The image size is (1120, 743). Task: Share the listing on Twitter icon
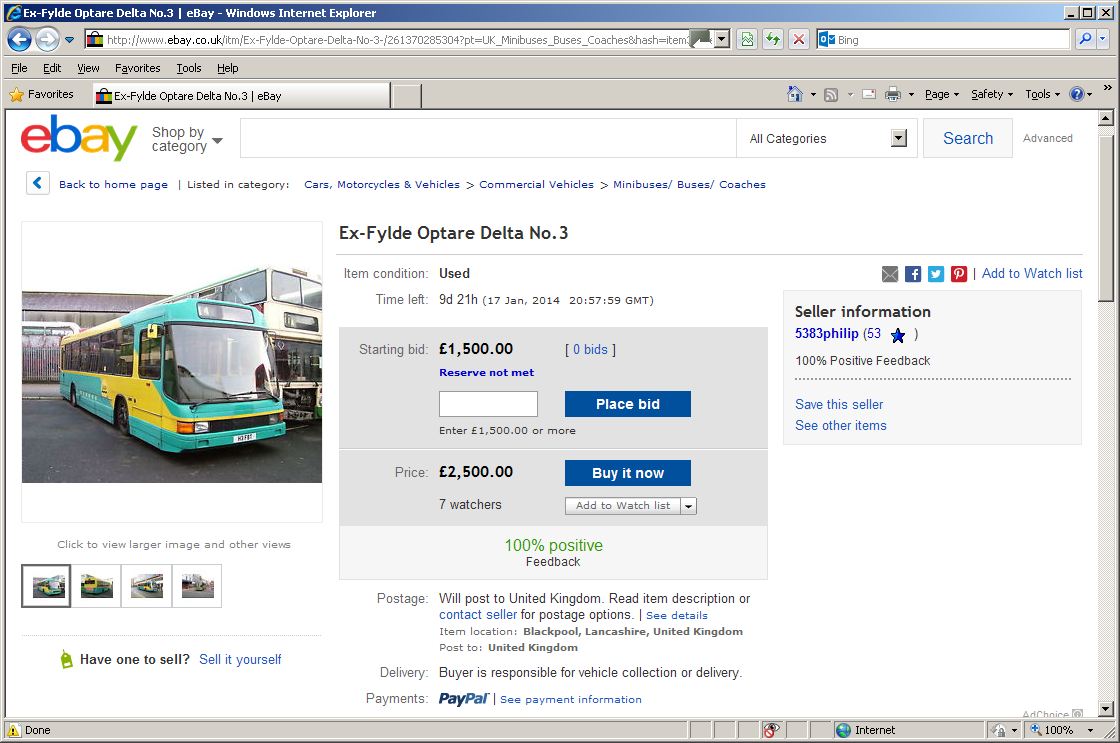point(936,274)
